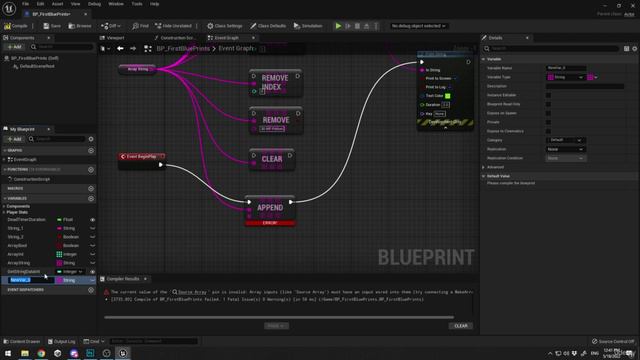Toggle visibility eye for String_1 variable
The width and height of the screenshot is (640, 360).
[x=93, y=228]
